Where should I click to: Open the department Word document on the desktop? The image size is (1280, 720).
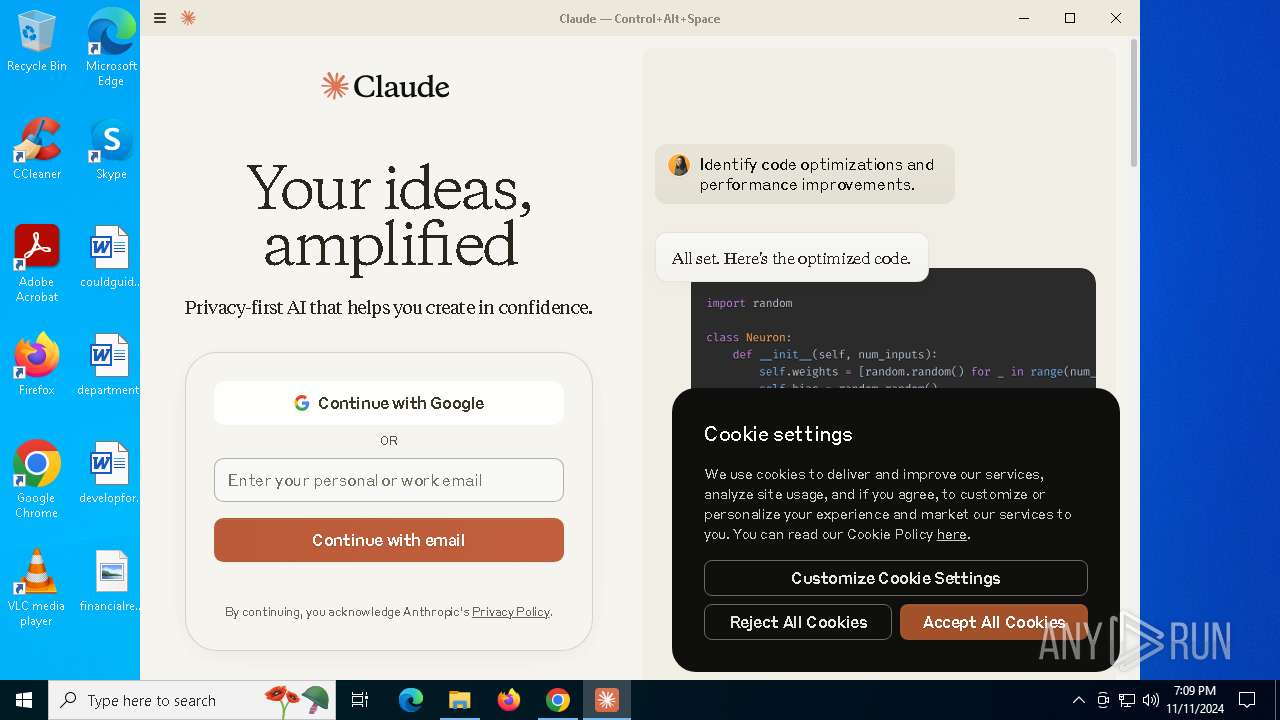(109, 365)
